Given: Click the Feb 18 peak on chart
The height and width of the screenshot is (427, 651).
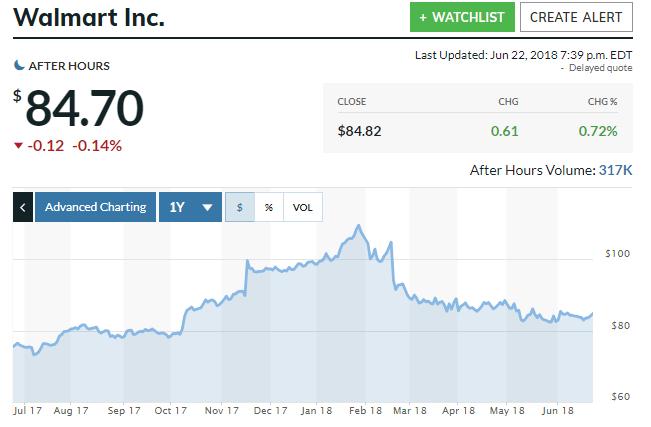Looking at the screenshot, I should pyautogui.click(x=359, y=226).
